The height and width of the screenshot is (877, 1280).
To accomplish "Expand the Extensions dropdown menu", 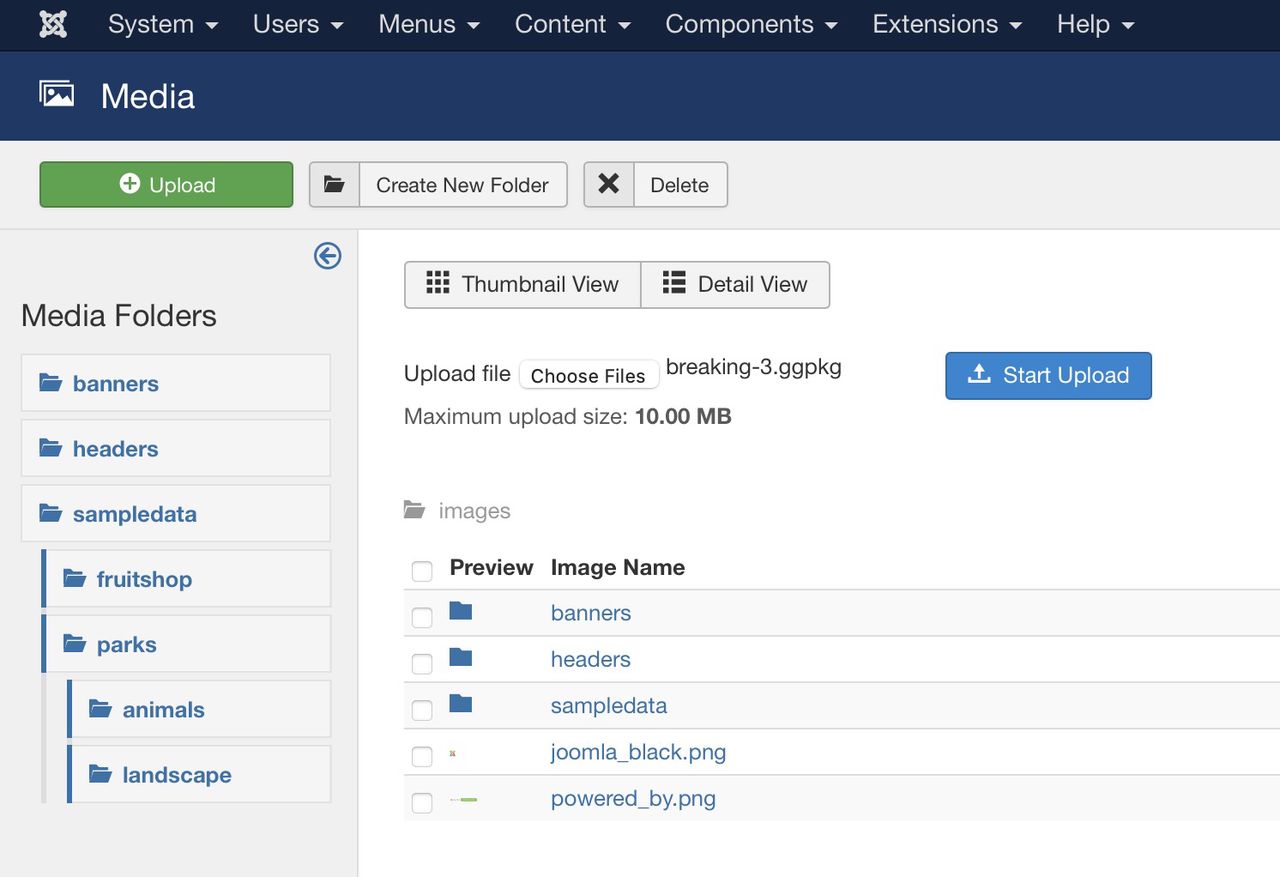I will 946,24.
